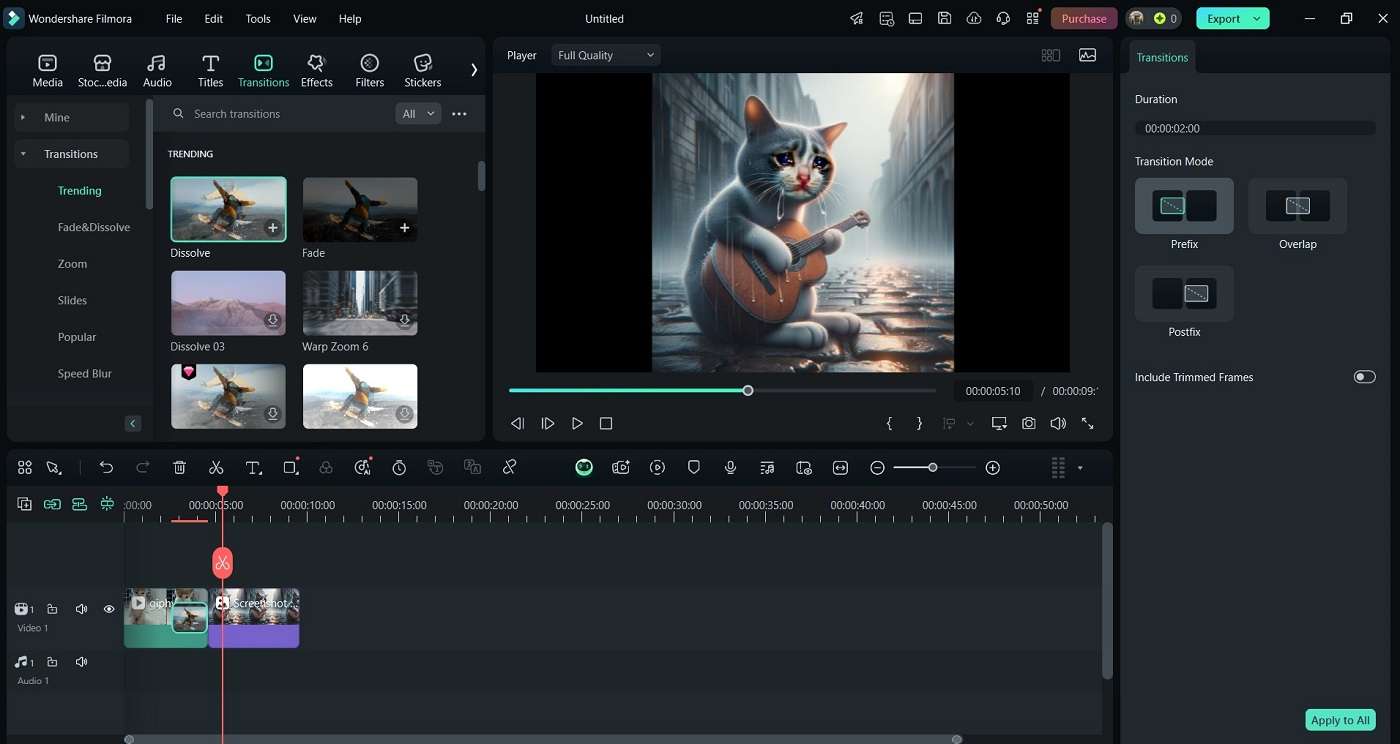Click the timeline zoom slider handle
Viewport: 1400px width, 744px height.
(x=932, y=468)
